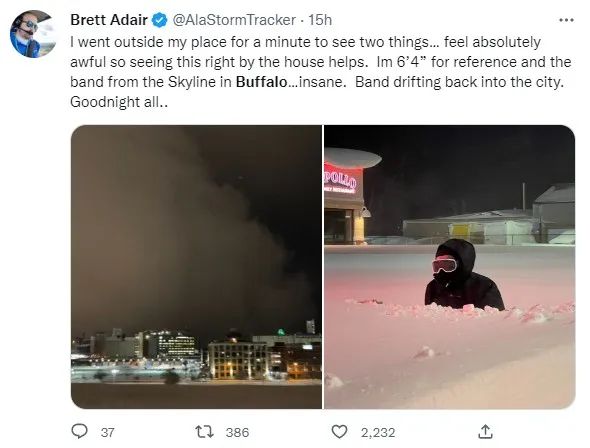Image resolution: width=590 pixels, height=448 pixels.
Task: Click the bolded Buffalo keyword in tweet
Action: coord(262,82)
